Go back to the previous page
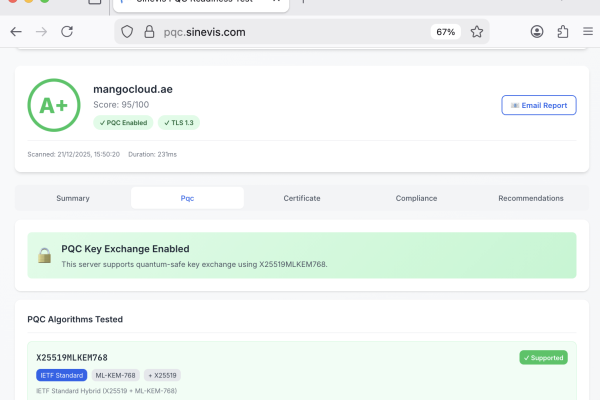Image resolution: width=600 pixels, height=400 pixels. click(16, 32)
